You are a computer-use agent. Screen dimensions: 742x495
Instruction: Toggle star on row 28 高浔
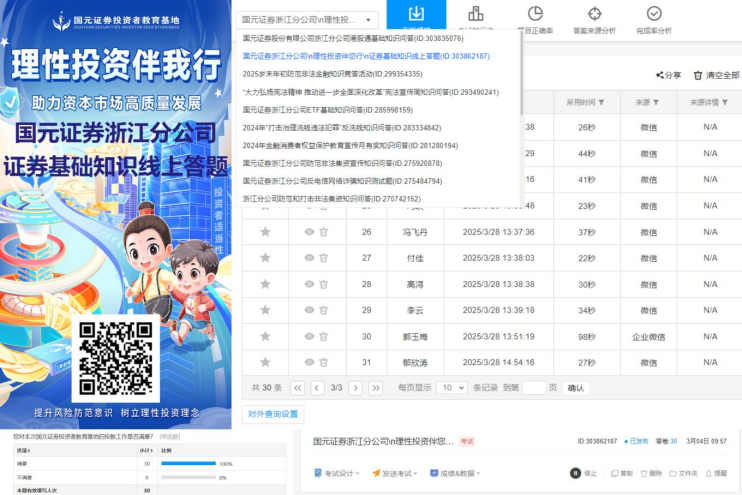pos(265,284)
